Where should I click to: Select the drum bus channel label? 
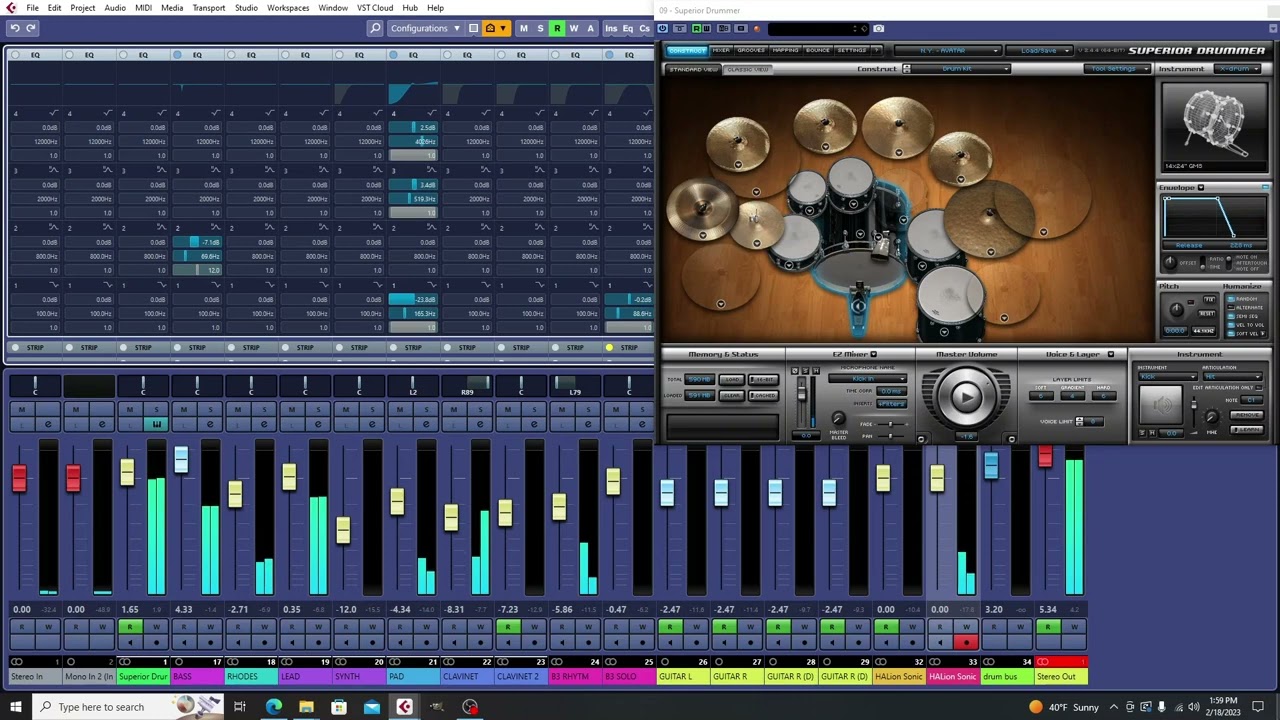click(1007, 677)
